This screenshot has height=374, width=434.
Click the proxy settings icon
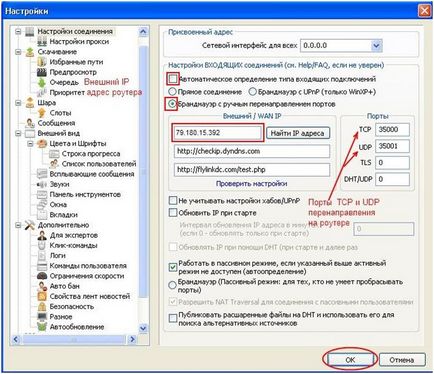click(42, 42)
